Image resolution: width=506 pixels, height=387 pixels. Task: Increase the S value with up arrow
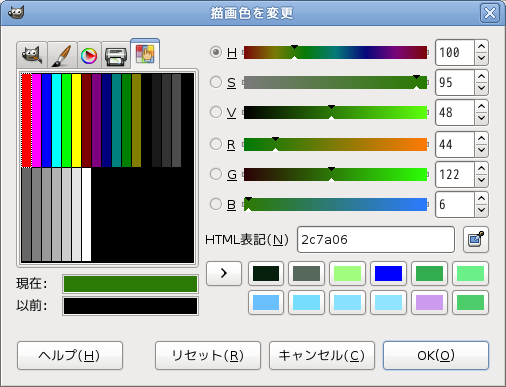pyautogui.click(x=481, y=77)
